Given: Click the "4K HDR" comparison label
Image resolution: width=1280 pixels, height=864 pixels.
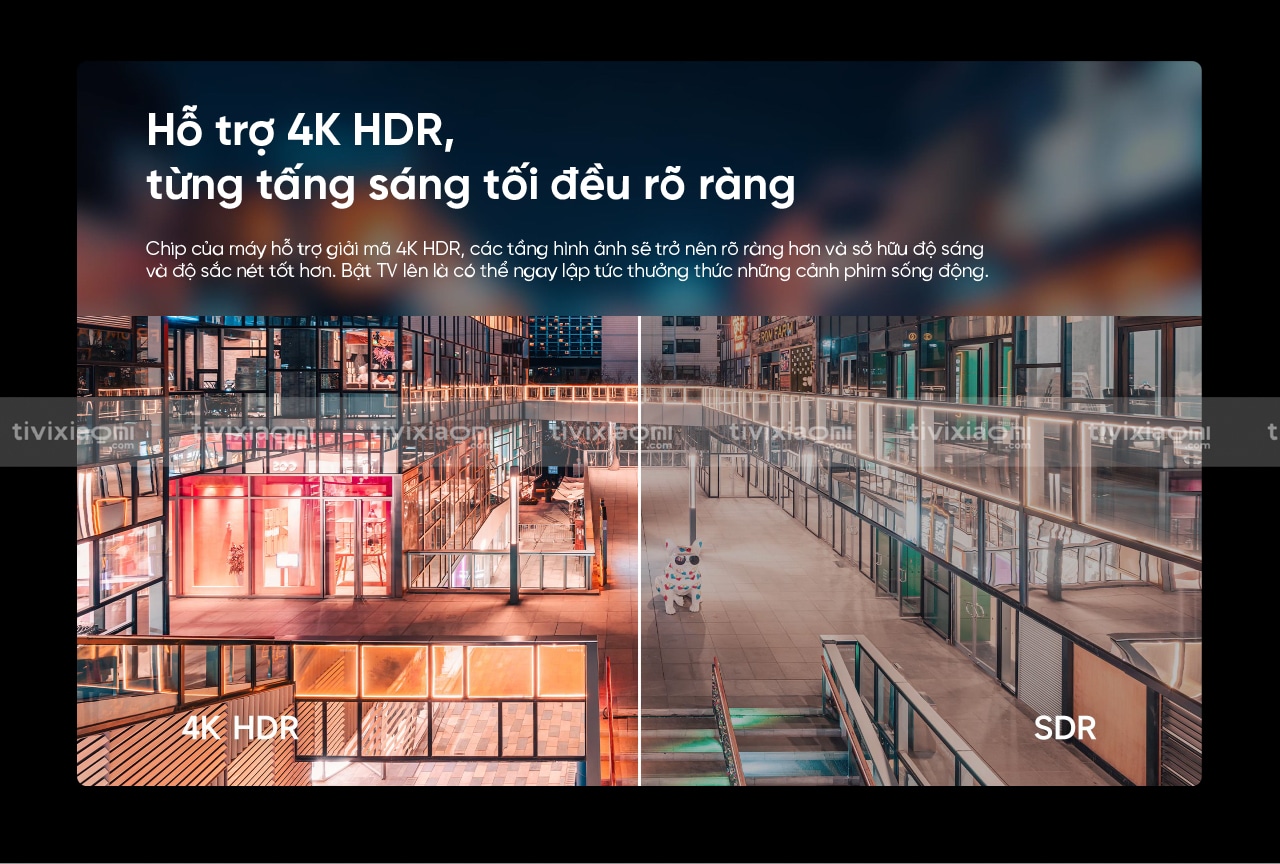Looking at the screenshot, I should point(240,727).
